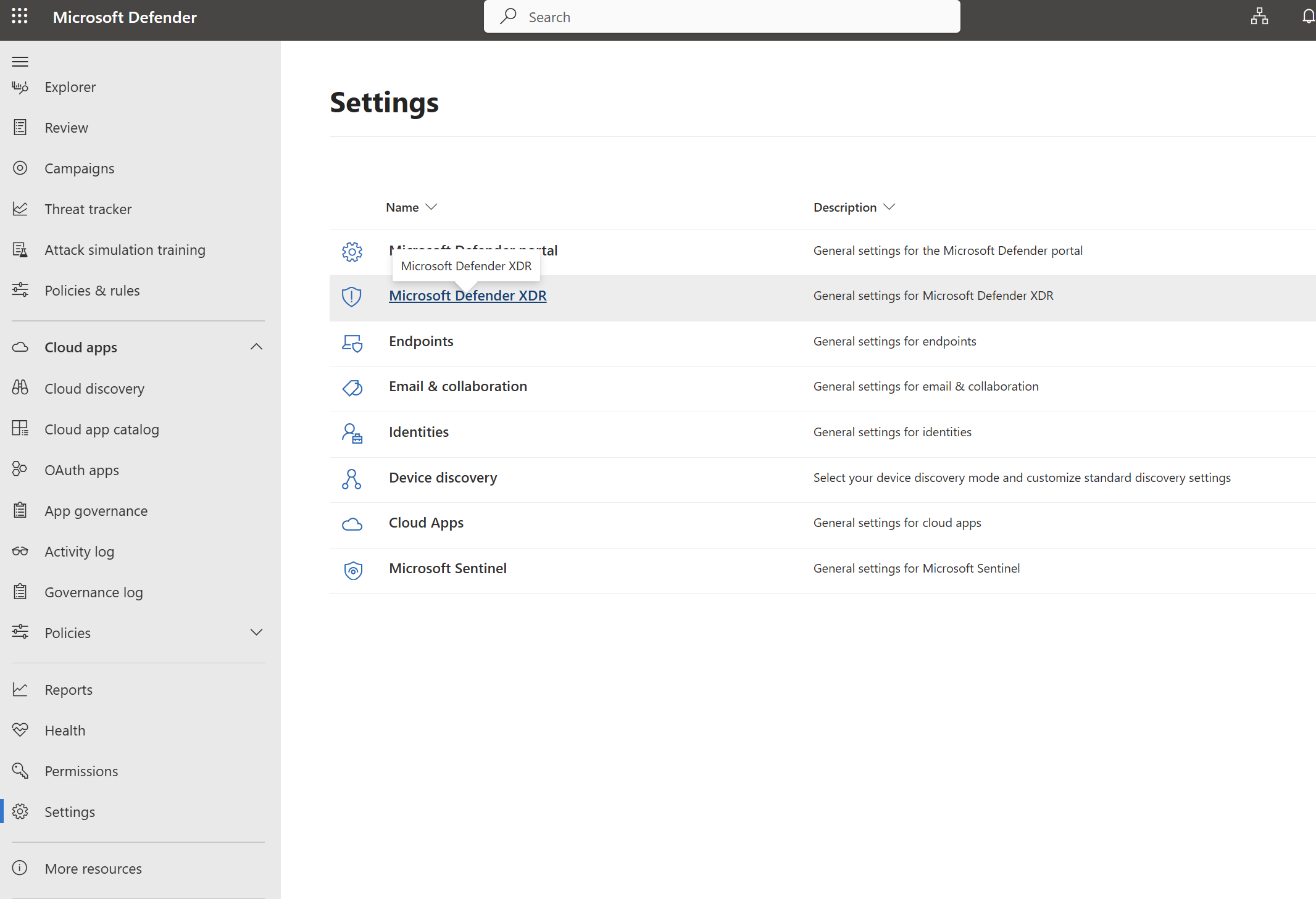
Task: Sort by the Description column header
Action: [854, 207]
